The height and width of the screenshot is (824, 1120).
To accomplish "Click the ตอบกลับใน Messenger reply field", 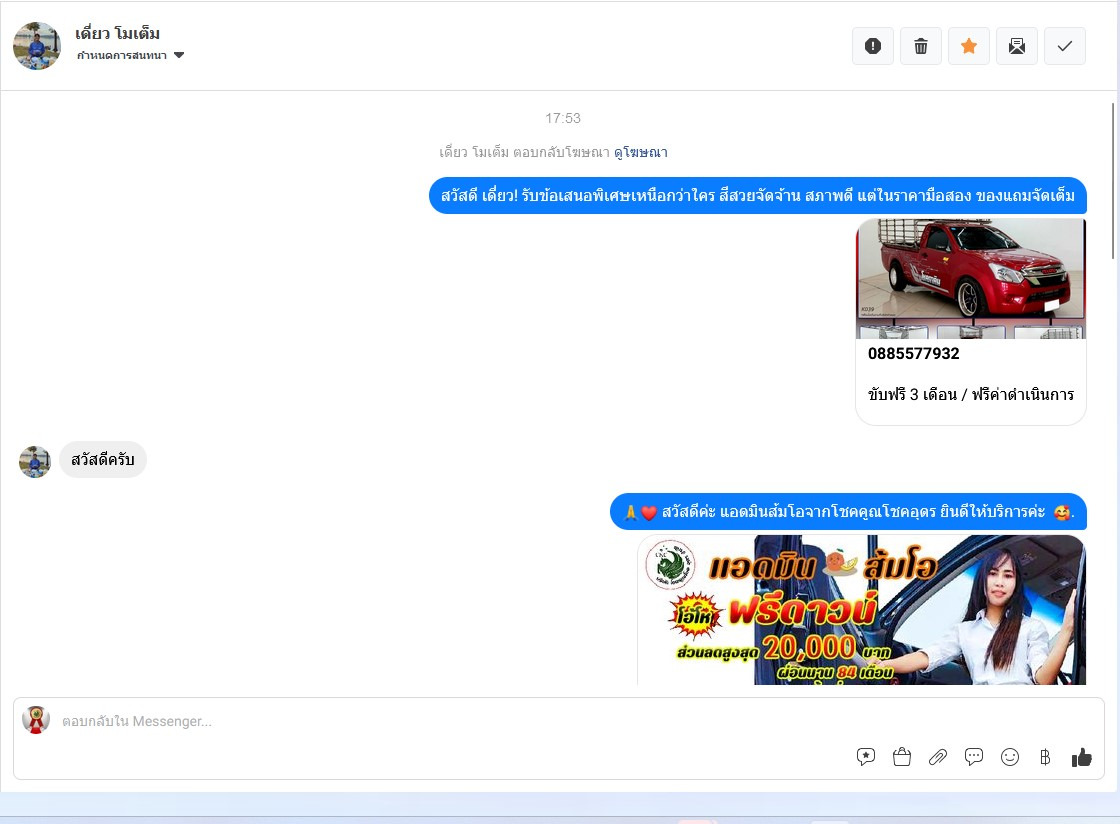I will [x=559, y=721].
